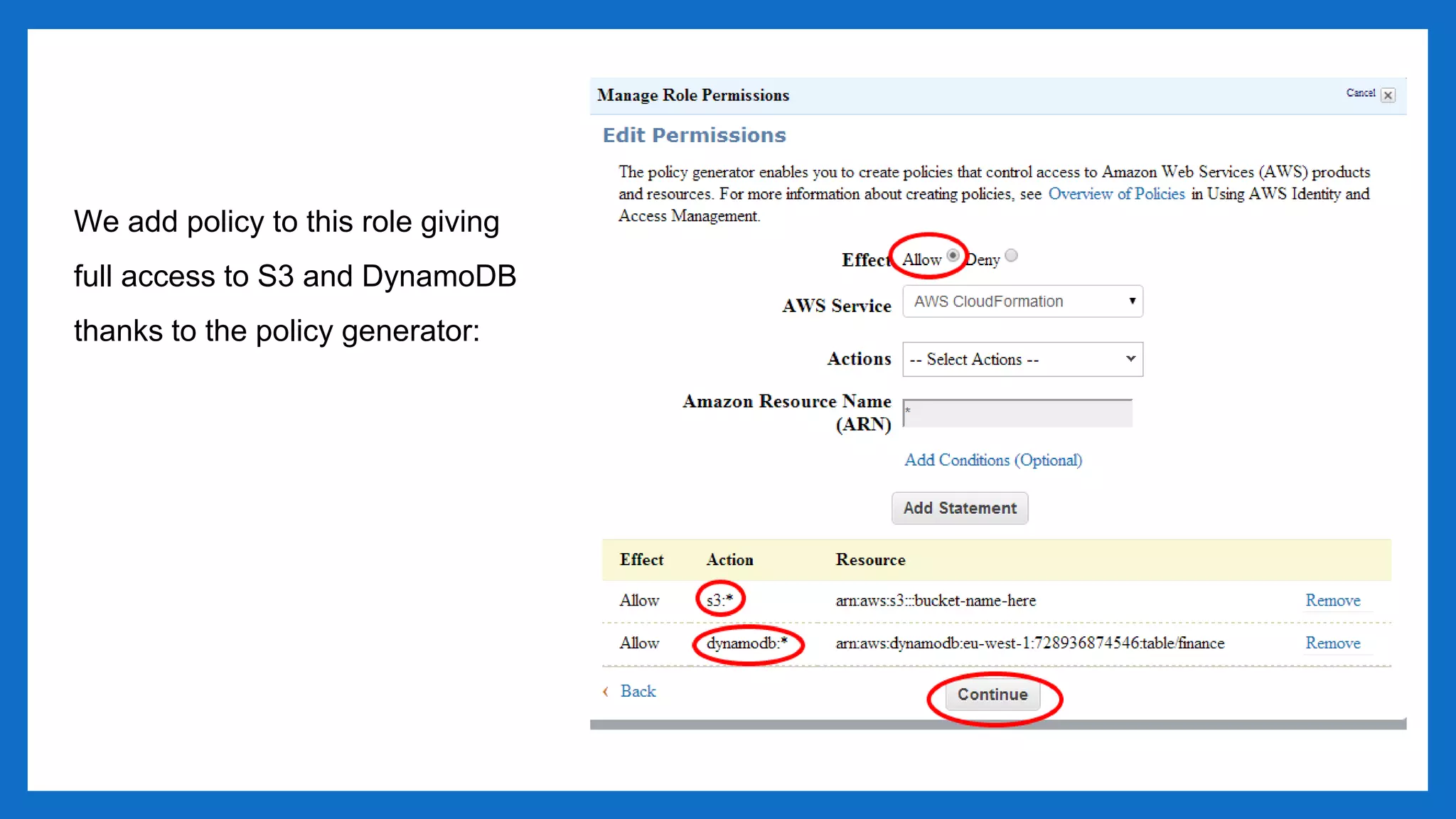Viewport: 1456px width, 819px height.
Task: Open the AWS Service dropdown
Action: pyautogui.click(x=1022, y=301)
